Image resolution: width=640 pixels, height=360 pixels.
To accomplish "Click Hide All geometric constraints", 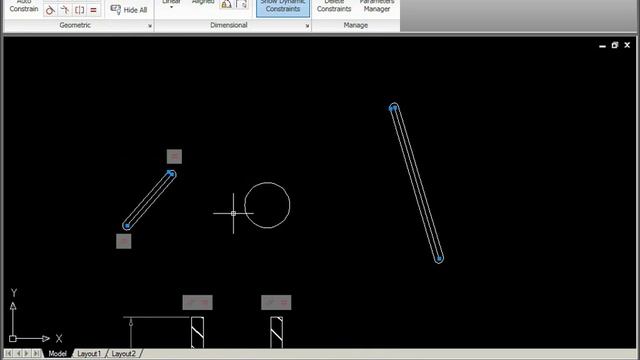I will tap(129, 10).
